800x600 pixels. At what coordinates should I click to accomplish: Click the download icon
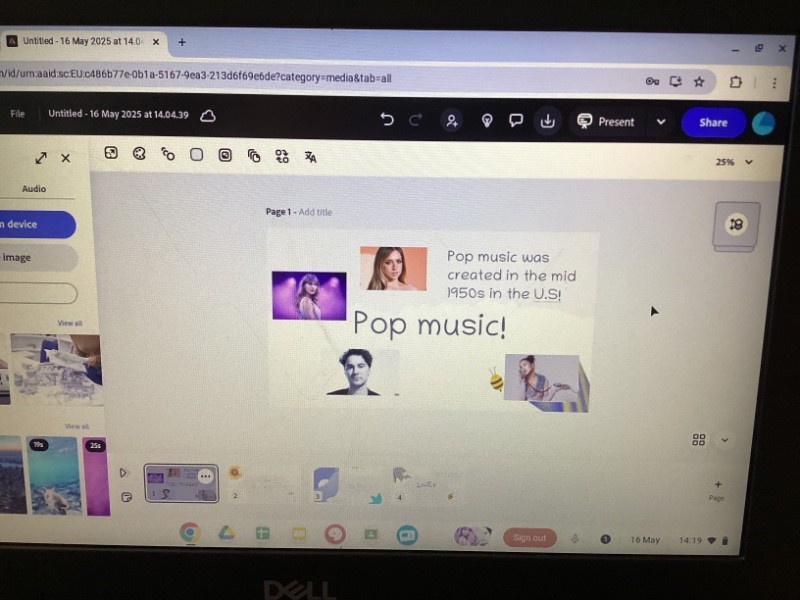click(x=547, y=121)
